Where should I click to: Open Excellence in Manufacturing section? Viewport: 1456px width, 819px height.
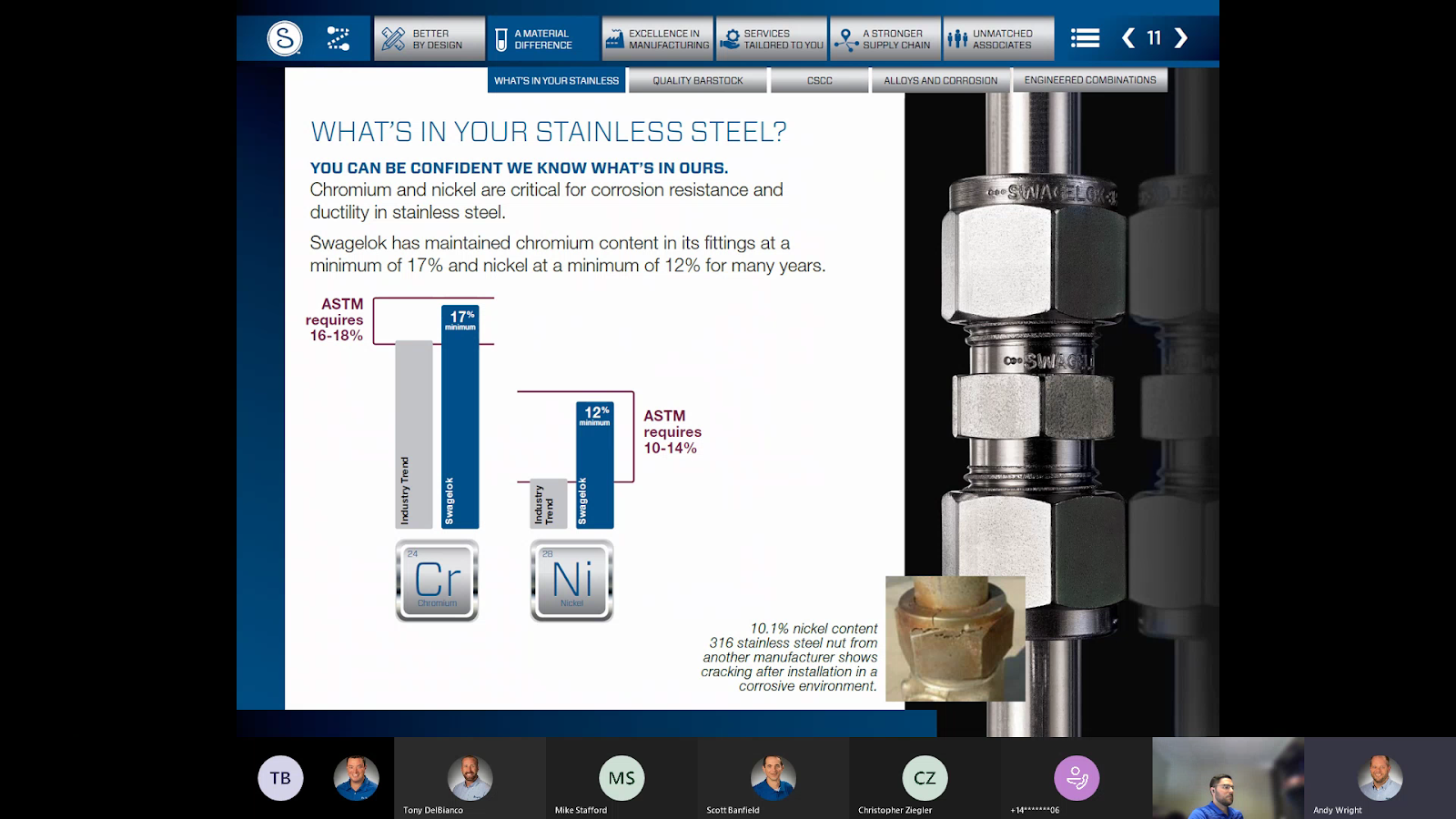pos(657,39)
